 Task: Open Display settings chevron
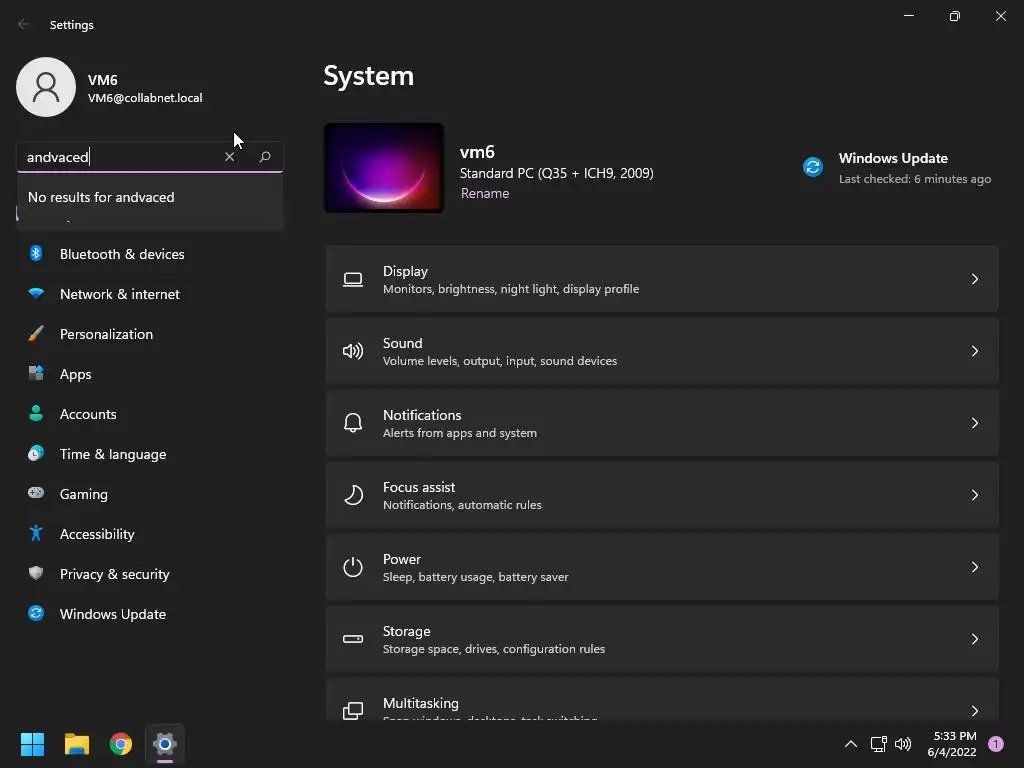(974, 280)
